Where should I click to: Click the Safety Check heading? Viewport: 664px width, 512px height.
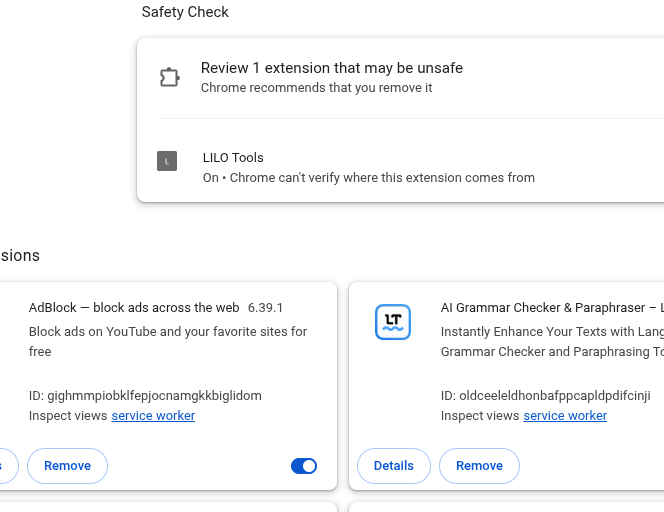point(185,13)
